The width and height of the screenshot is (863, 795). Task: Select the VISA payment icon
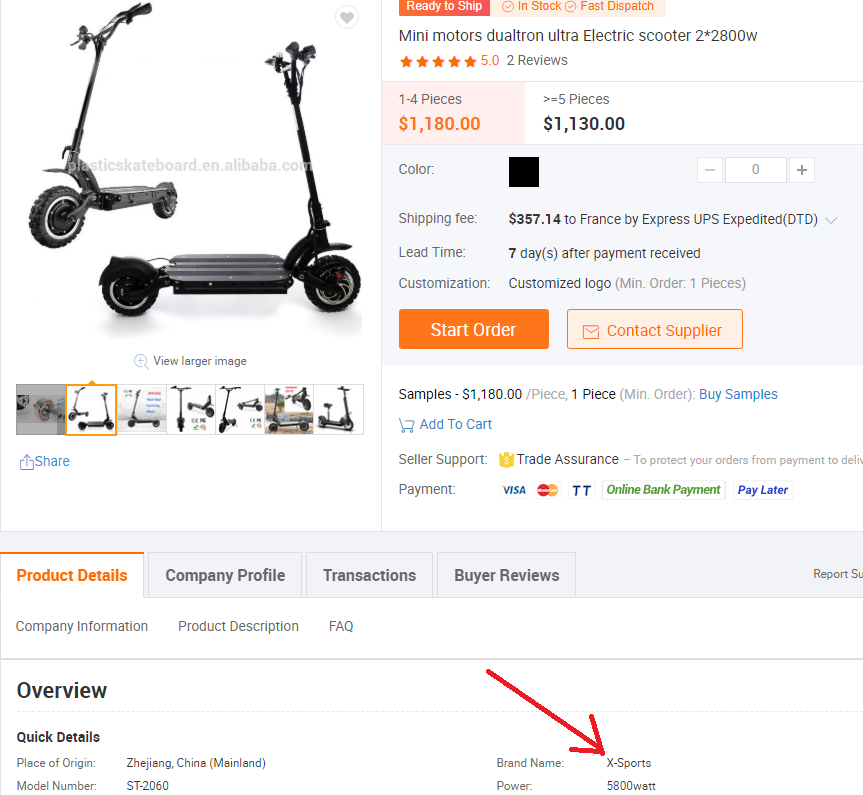click(x=514, y=490)
